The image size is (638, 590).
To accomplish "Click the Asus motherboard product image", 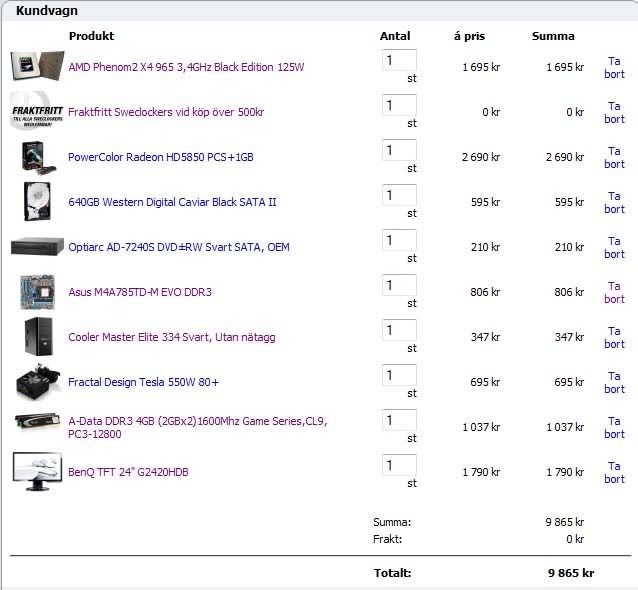I will [x=37, y=292].
